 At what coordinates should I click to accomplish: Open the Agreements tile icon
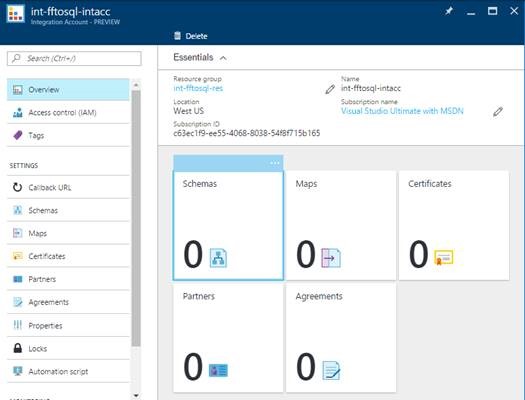coord(331,370)
